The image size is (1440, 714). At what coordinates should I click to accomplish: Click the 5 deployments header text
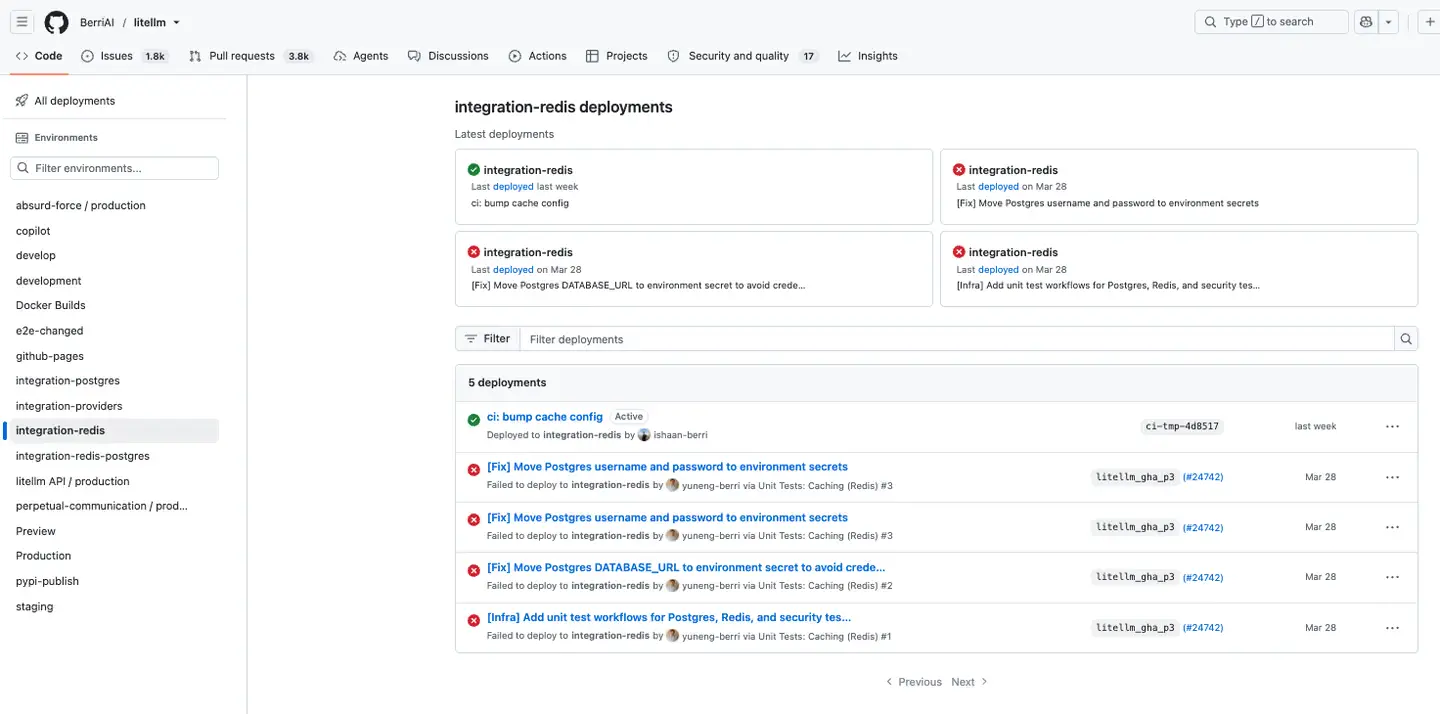(507, 383)
